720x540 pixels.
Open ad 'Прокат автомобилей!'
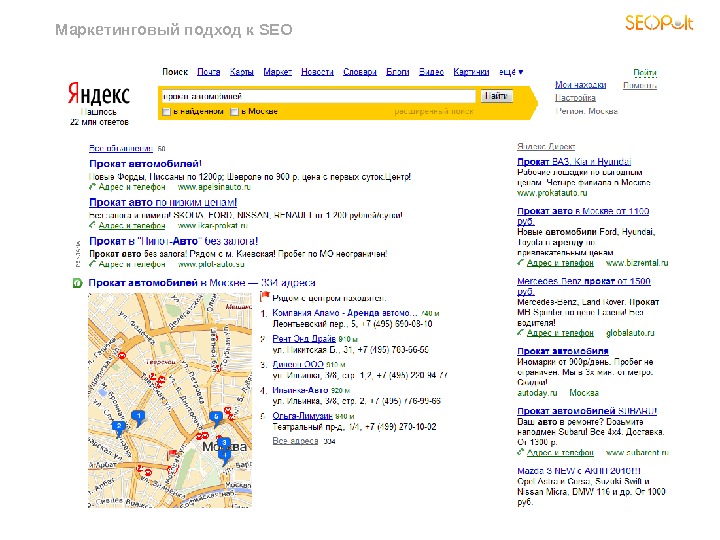[x=145, y=164]
